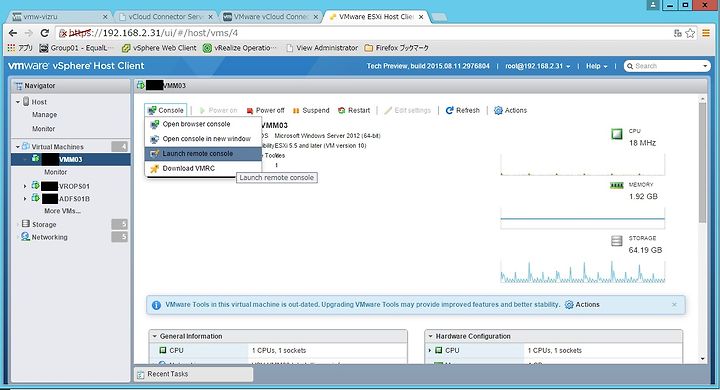Screen dimensions: 720x390
Task: Click the CPU usage chip icon
Action: [617, 134]
